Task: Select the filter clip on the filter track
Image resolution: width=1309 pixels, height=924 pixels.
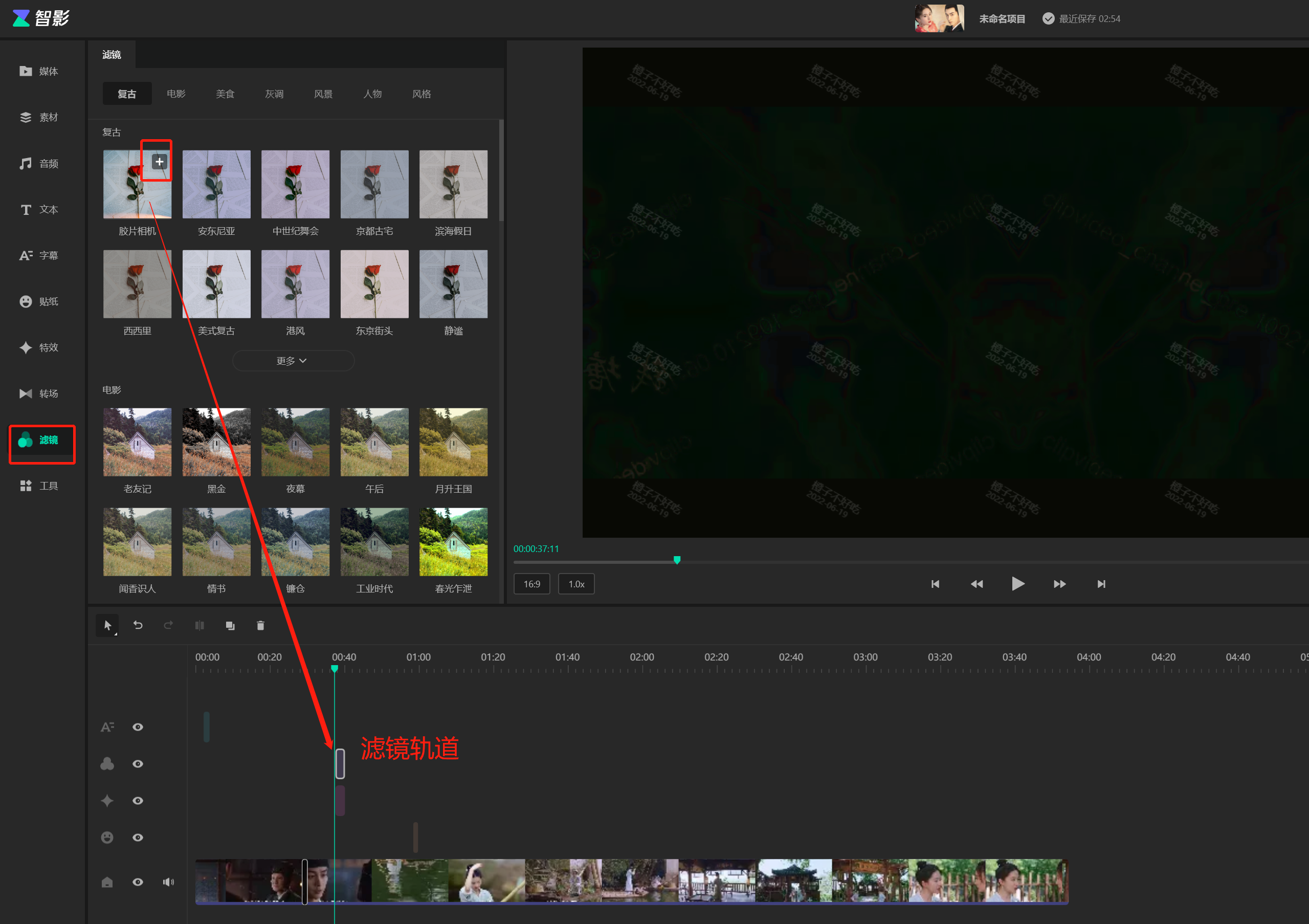Action: (x=340, y=764)
